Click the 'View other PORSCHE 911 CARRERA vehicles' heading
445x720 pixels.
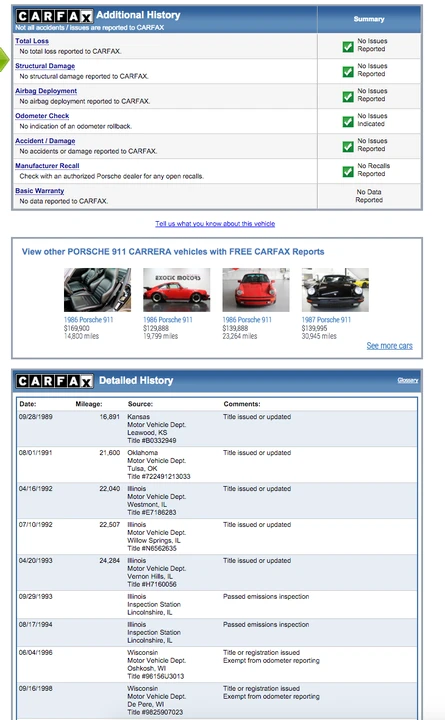pyautogui.click(x=173, y=252)
